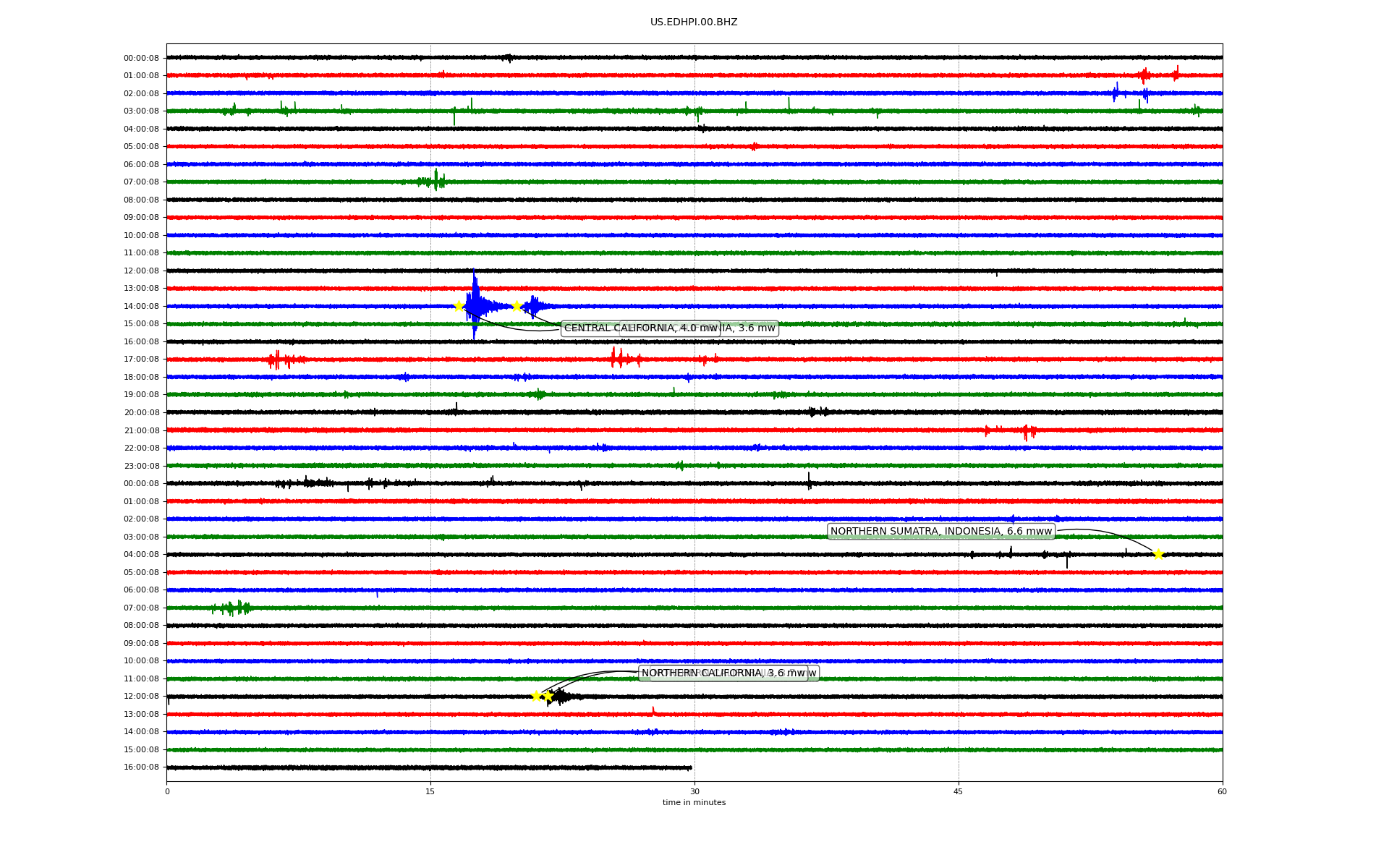Click the first yellow star before the large blue burst

(x=459, y=306)
